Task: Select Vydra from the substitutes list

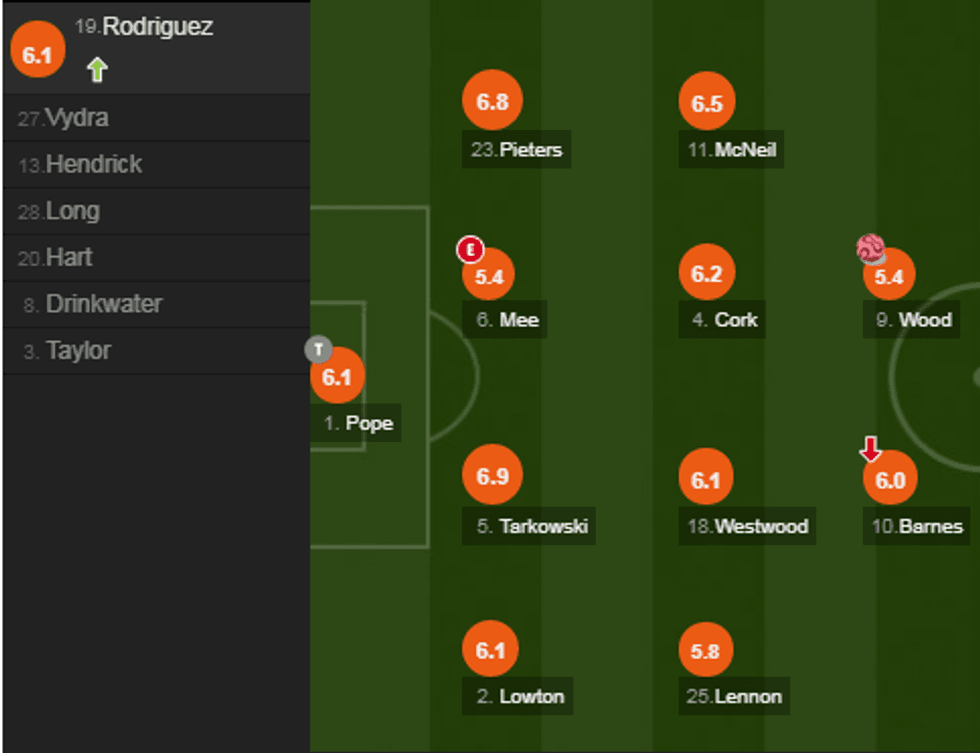Action: point(77,118)
